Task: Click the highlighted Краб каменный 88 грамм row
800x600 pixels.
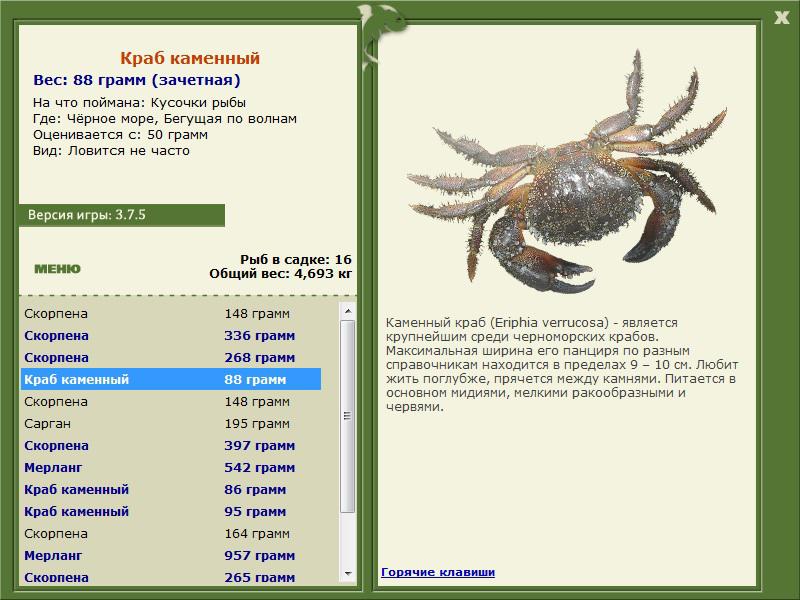Action: point(171,380)
